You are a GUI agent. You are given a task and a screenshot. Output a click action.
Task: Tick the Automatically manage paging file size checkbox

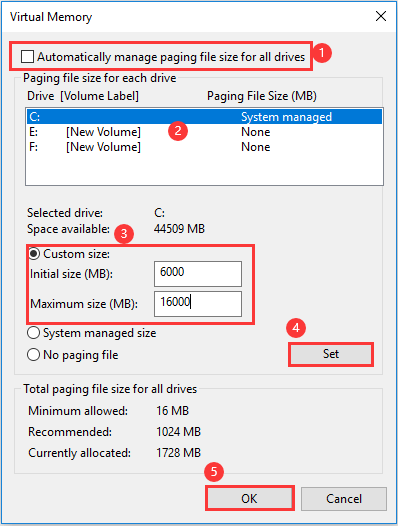[27, 56]
